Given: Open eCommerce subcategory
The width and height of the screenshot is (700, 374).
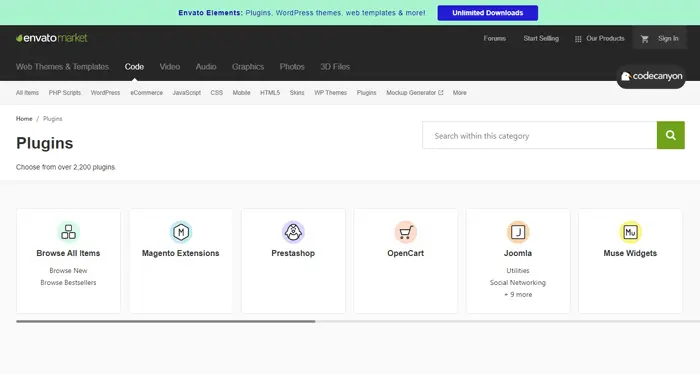Looking at the screenshot, I should coord(146,93).
